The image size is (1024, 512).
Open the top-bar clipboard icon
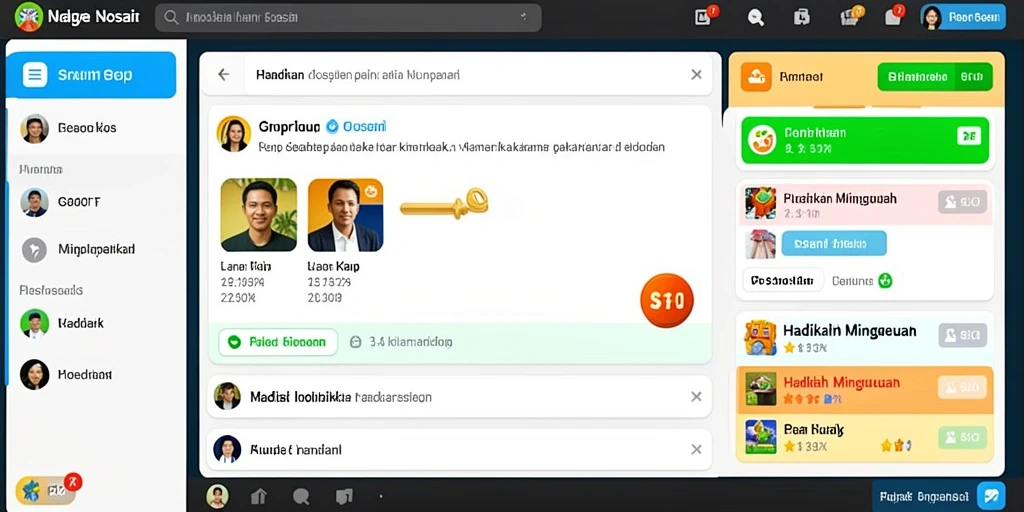coord(801,17)
